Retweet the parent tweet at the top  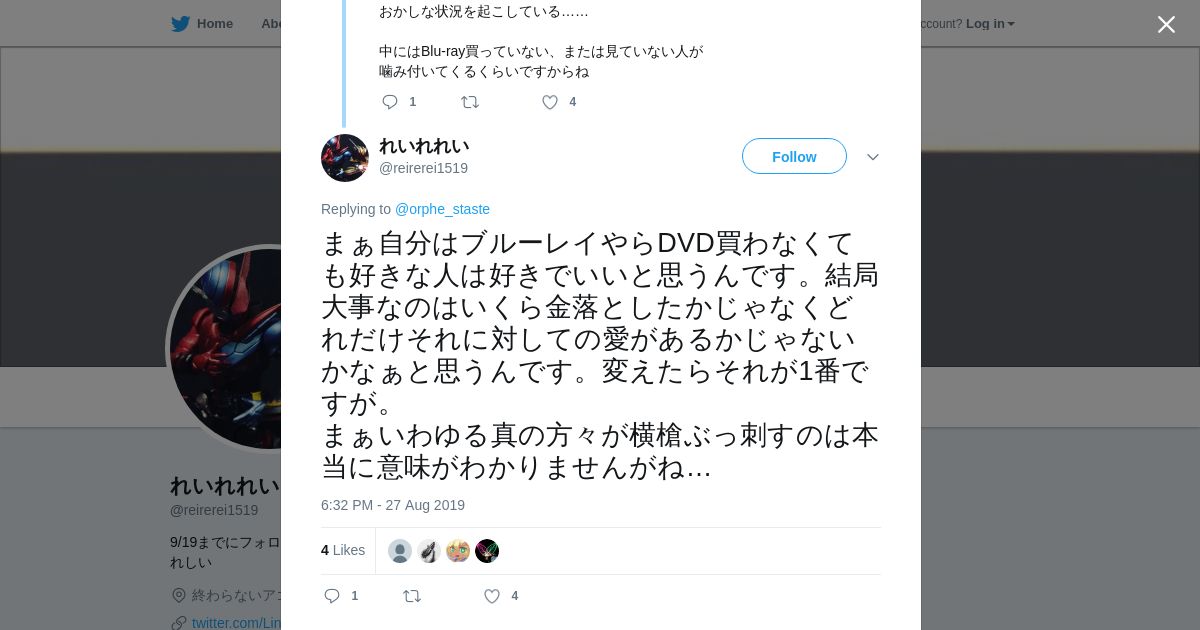470,102
